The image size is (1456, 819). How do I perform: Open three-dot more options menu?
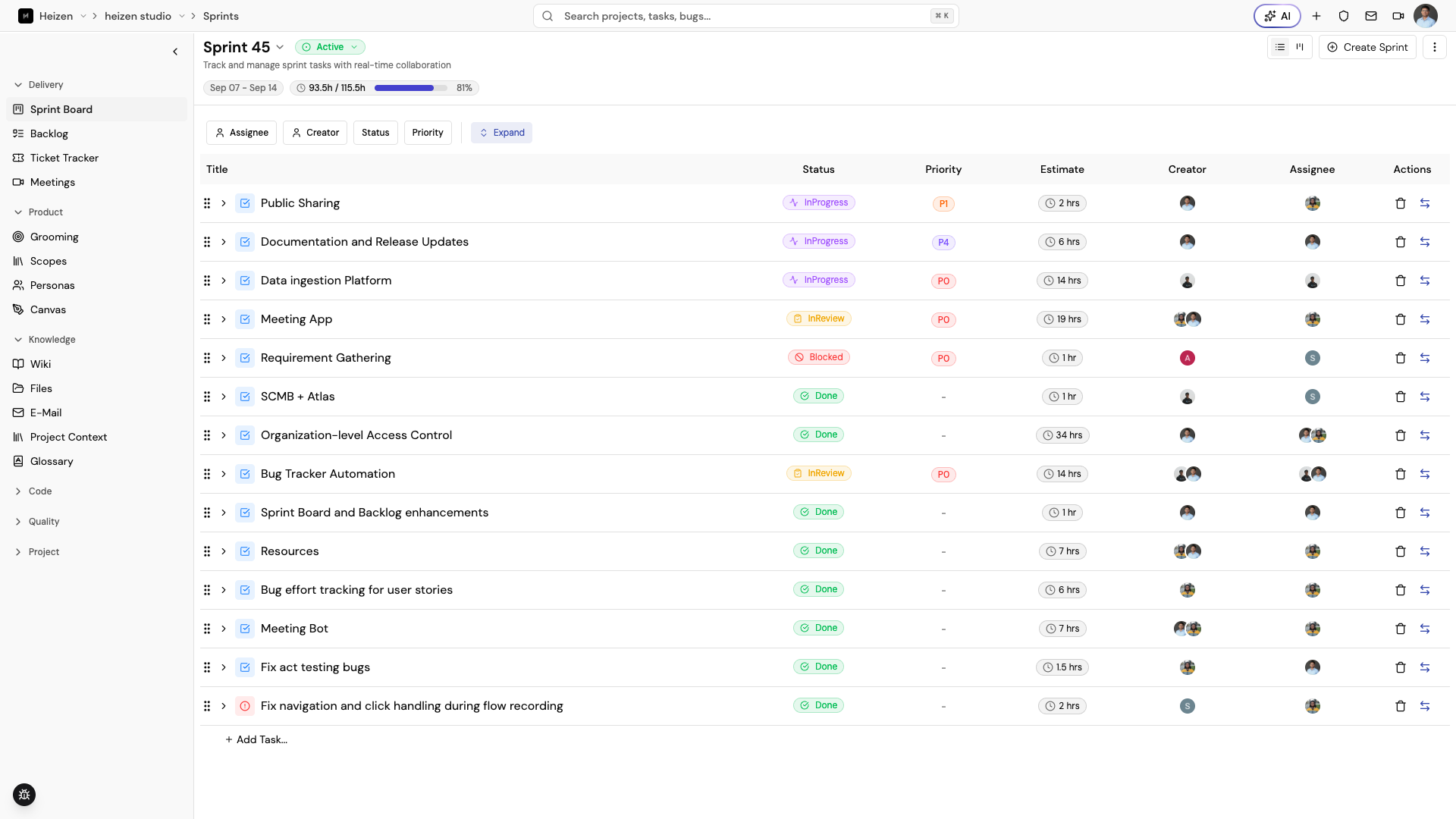pyautogui.click(x=1434, y=47)
